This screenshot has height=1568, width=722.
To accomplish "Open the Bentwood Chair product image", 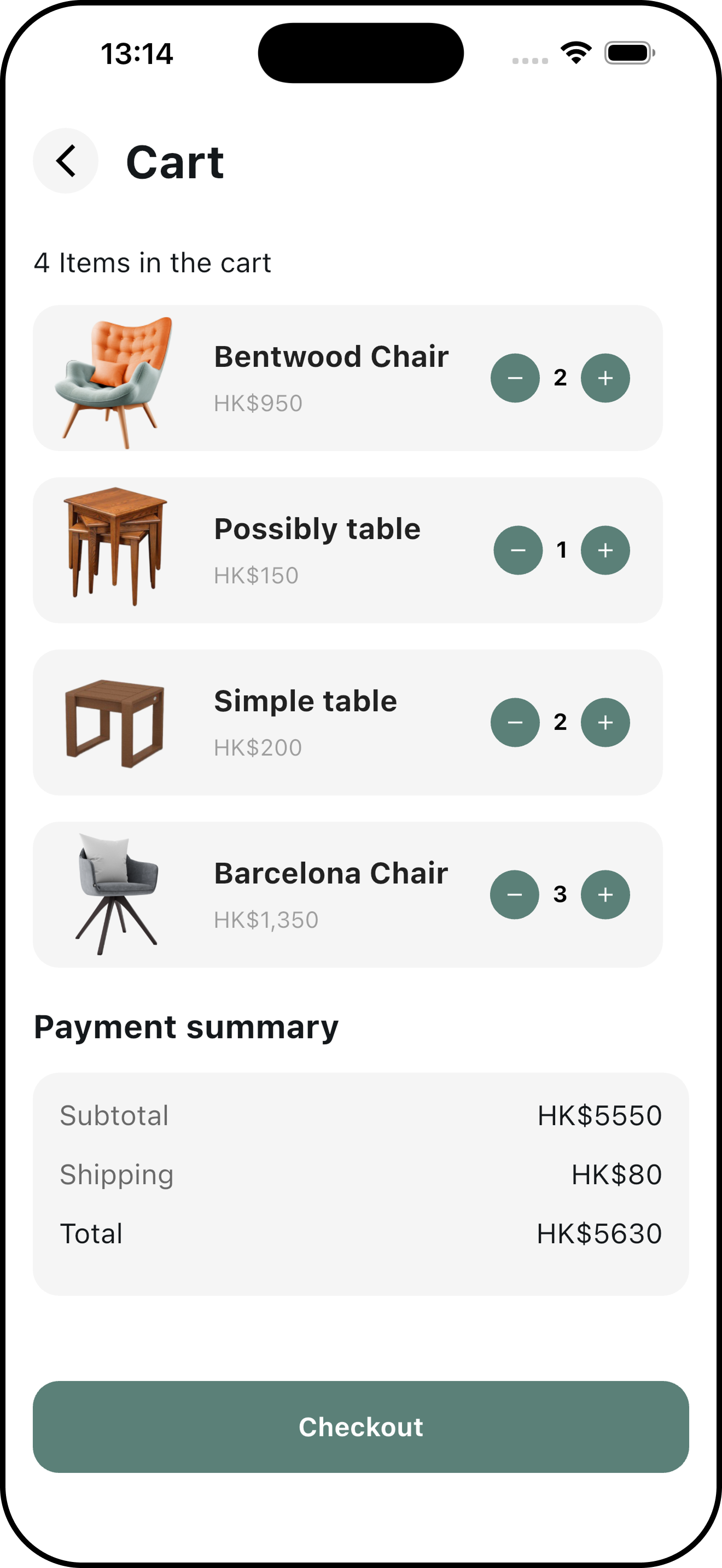I will [114, 382].
